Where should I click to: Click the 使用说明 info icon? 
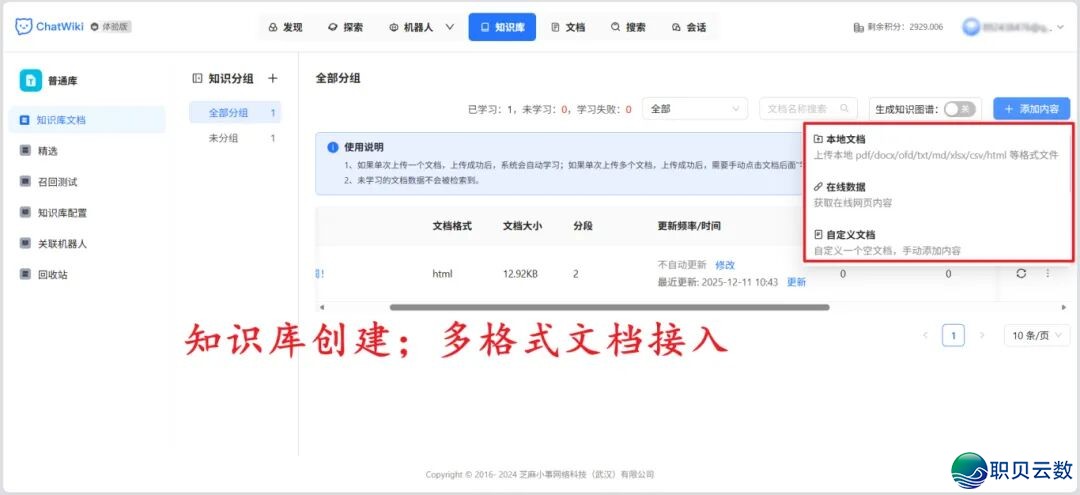click(333, 147)
